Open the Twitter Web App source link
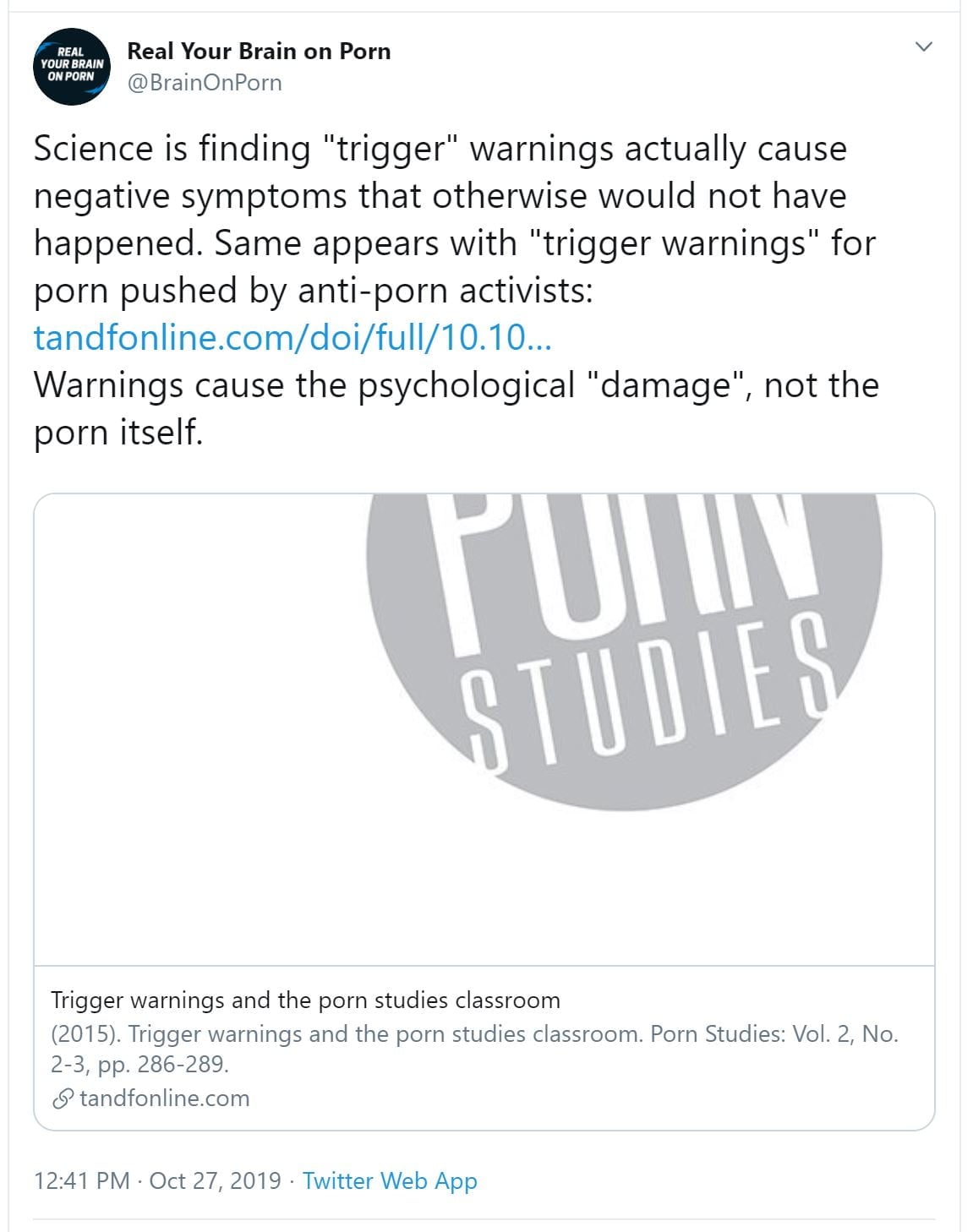Screen dimensions: 973x1232 tap(390, 1180)
